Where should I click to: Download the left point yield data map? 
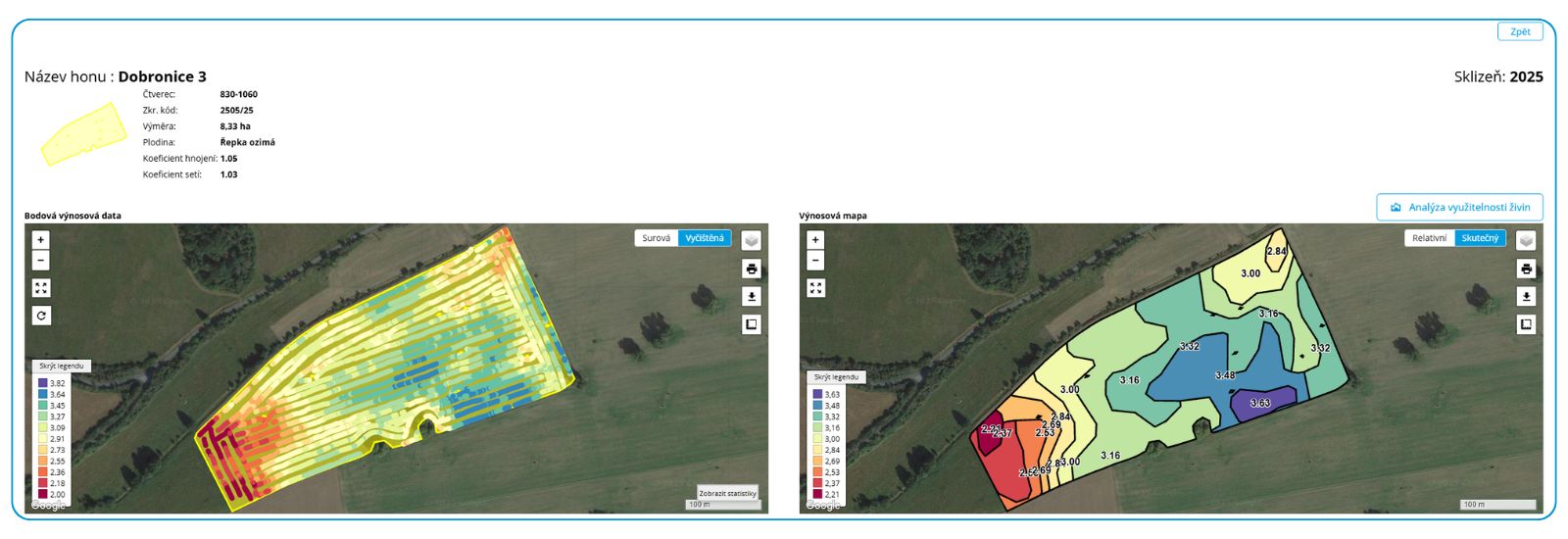coord(752,296)
